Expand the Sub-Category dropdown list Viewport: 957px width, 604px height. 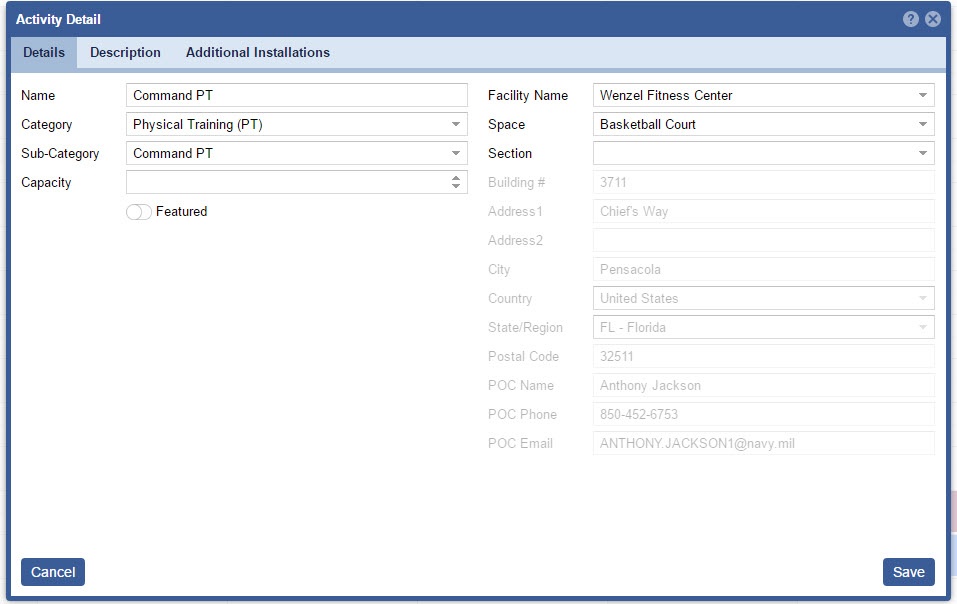point(456,154)
